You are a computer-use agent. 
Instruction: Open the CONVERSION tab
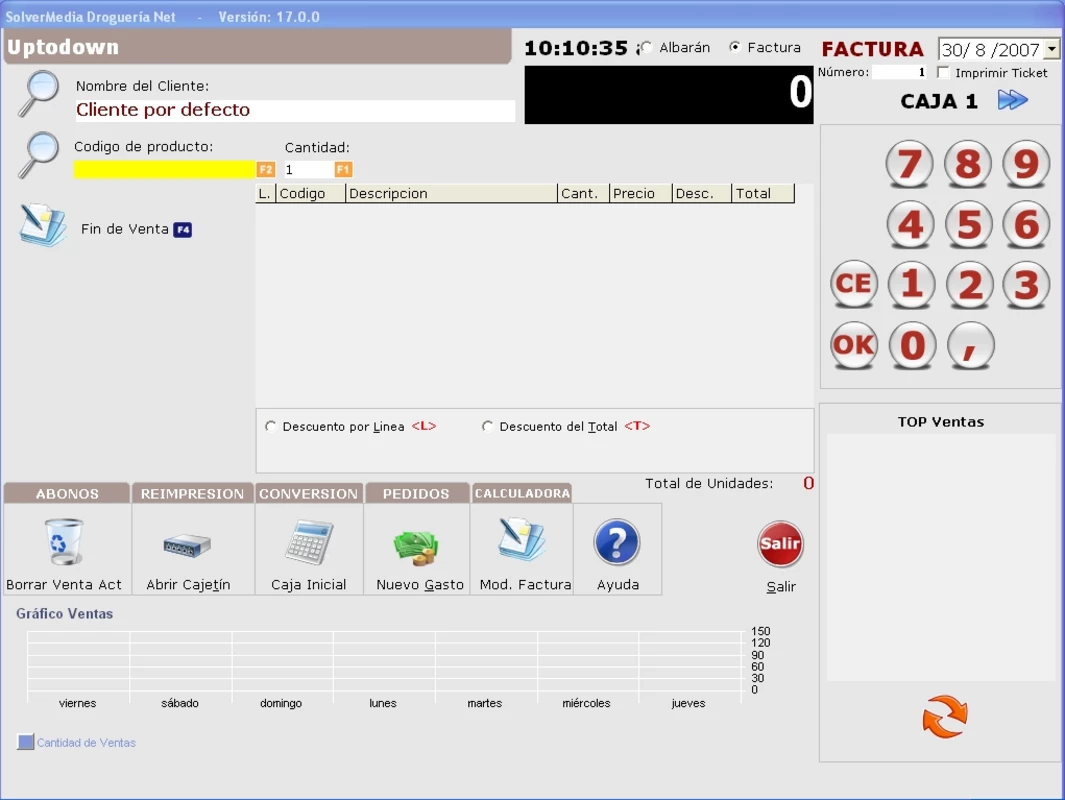pos(308,494)
